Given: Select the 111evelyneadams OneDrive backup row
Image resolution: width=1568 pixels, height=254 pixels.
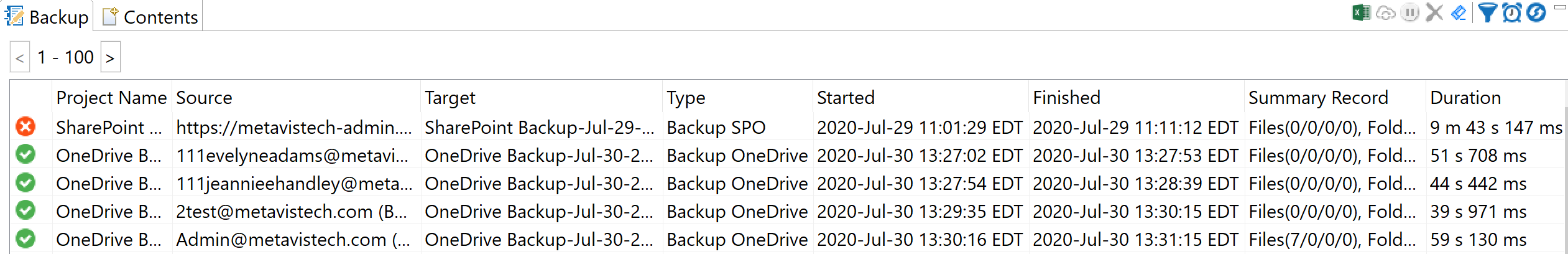Looking at the screenshot, I should (292, 156).
